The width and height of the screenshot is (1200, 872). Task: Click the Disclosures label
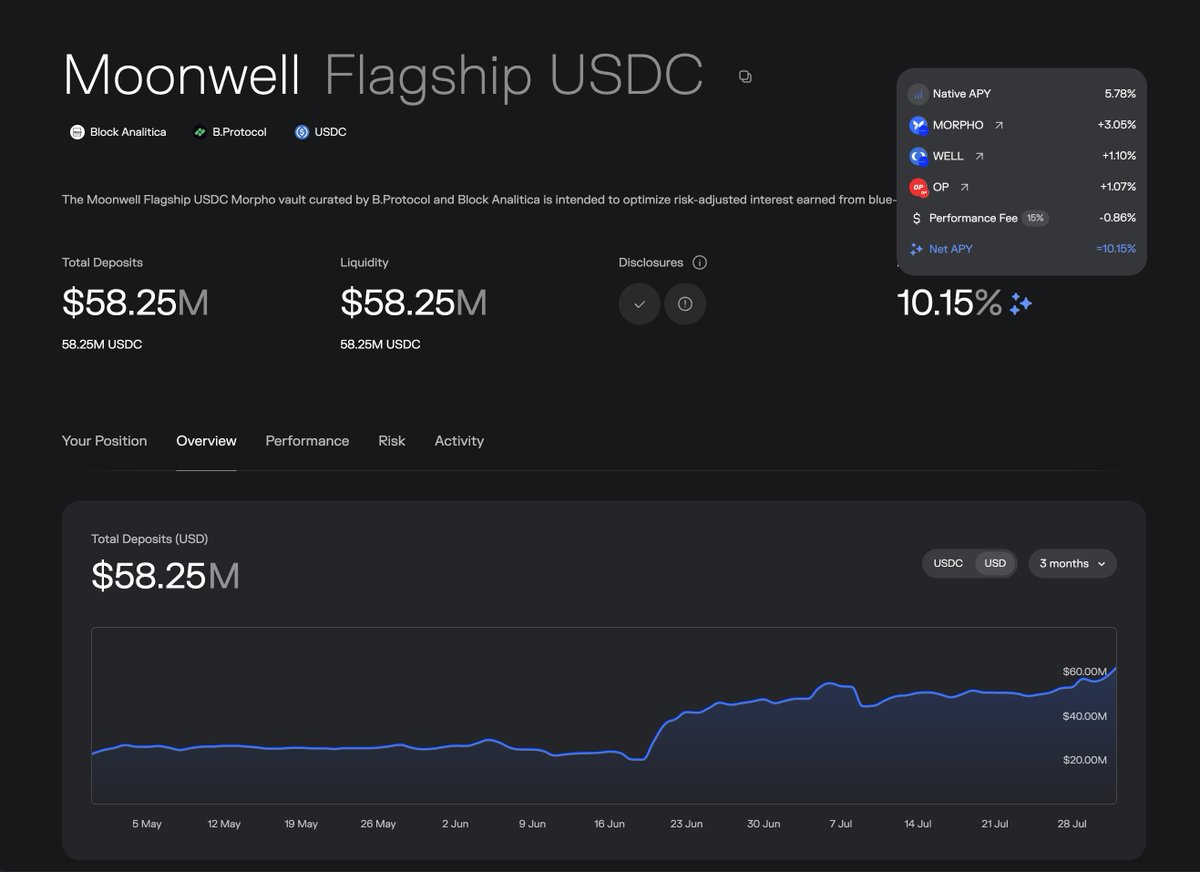click(651, 263)
